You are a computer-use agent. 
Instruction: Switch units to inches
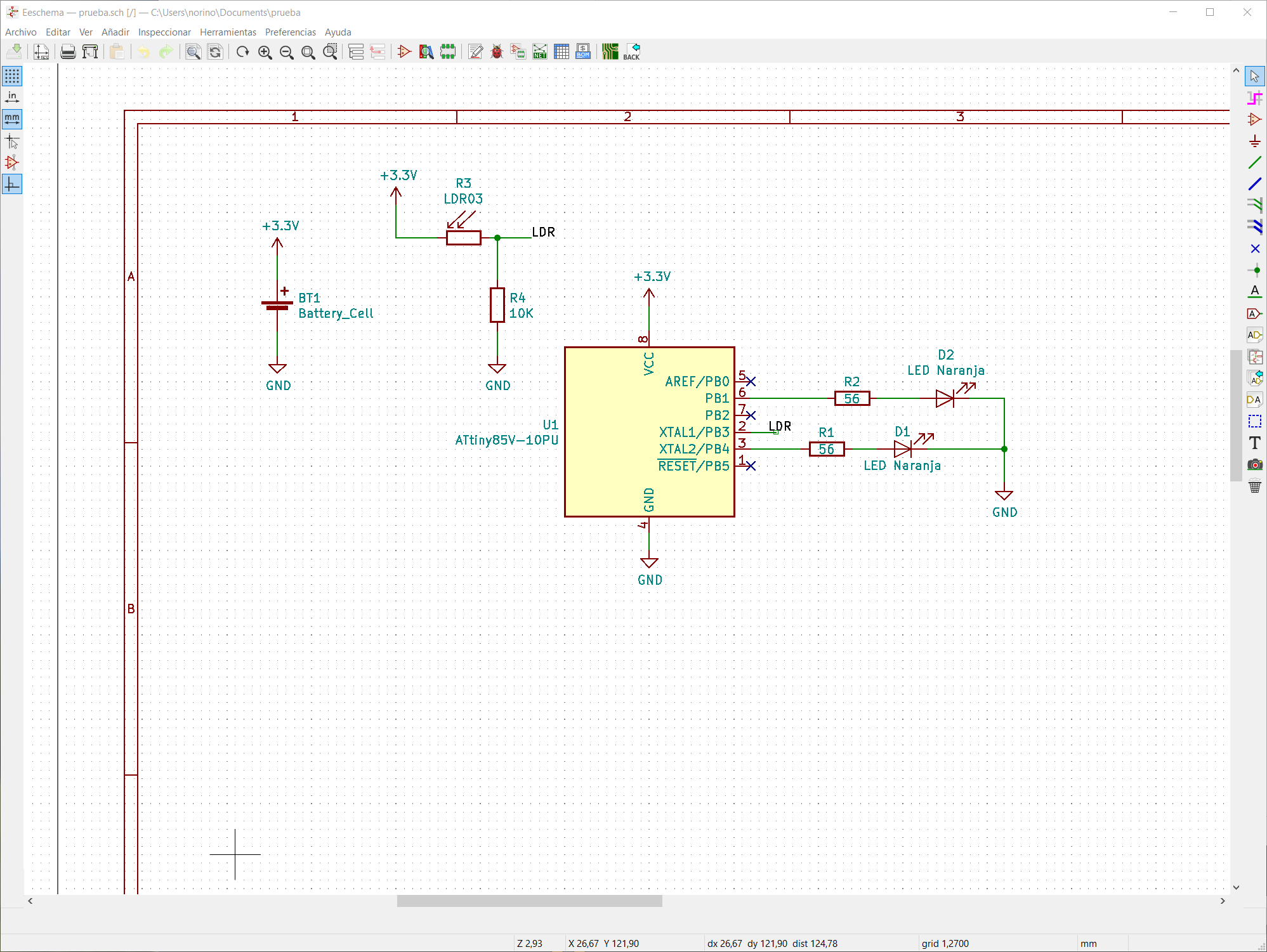pyautogui.click(x=12, y=97)
